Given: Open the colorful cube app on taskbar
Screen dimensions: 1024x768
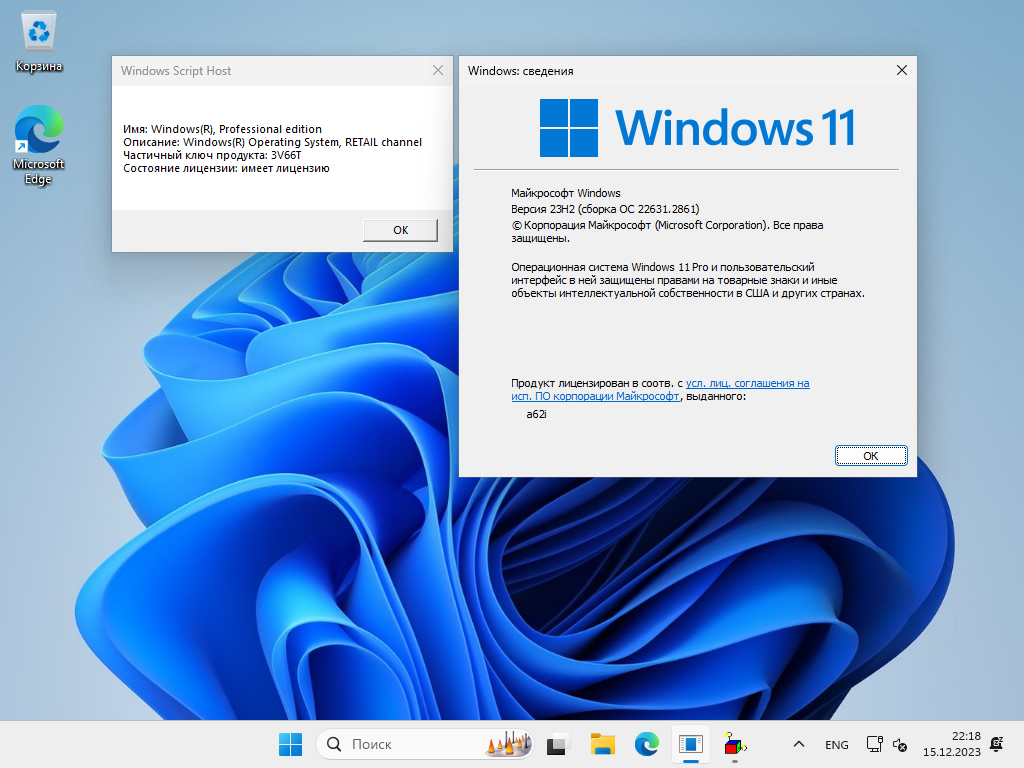Looking at the screenshot, I should (735, 744).
